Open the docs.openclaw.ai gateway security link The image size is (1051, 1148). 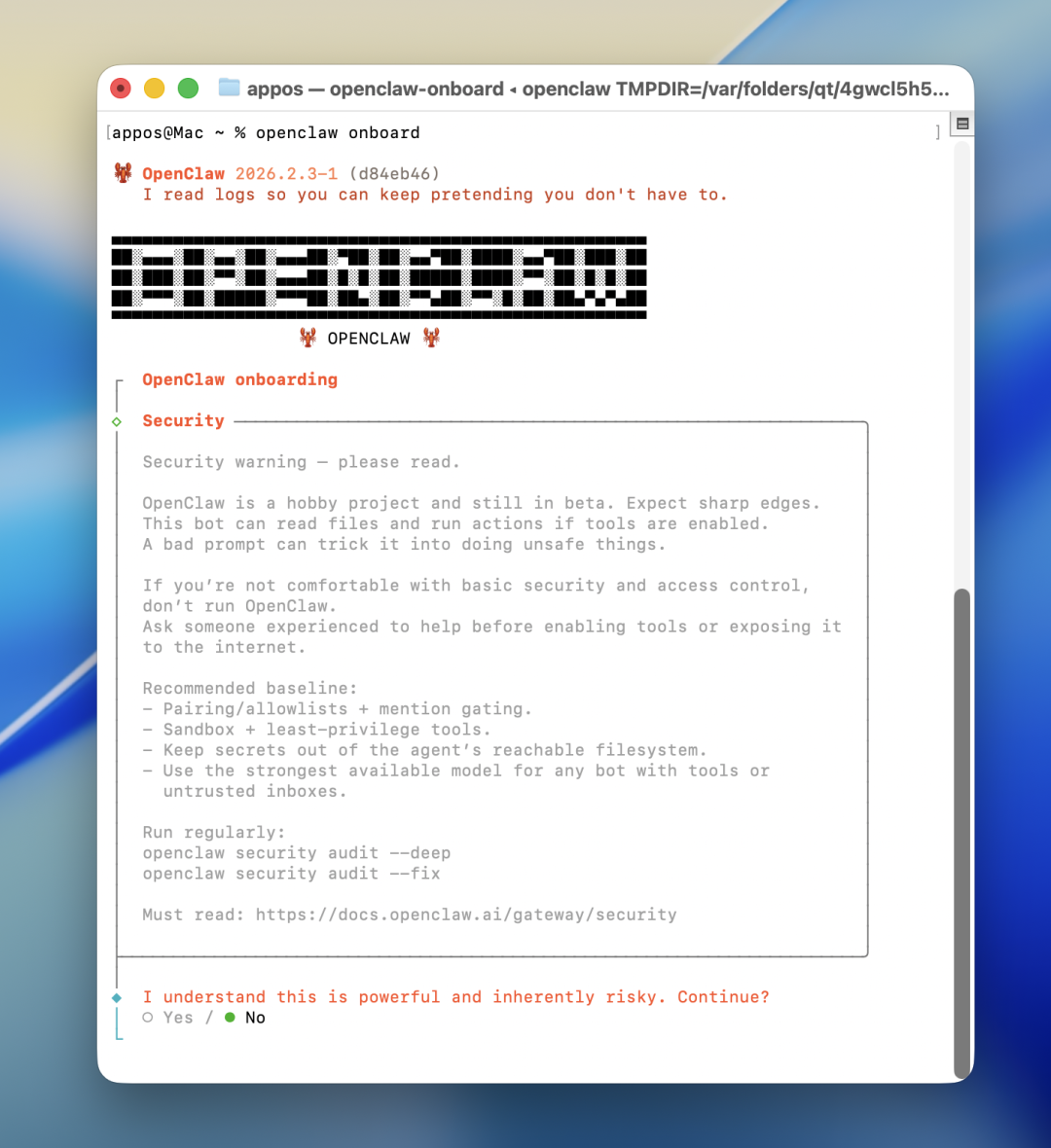465,915
